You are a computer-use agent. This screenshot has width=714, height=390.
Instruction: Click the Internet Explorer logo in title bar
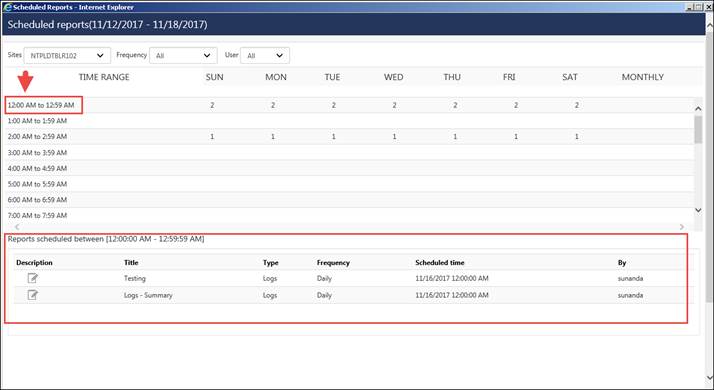coord(7,7)
